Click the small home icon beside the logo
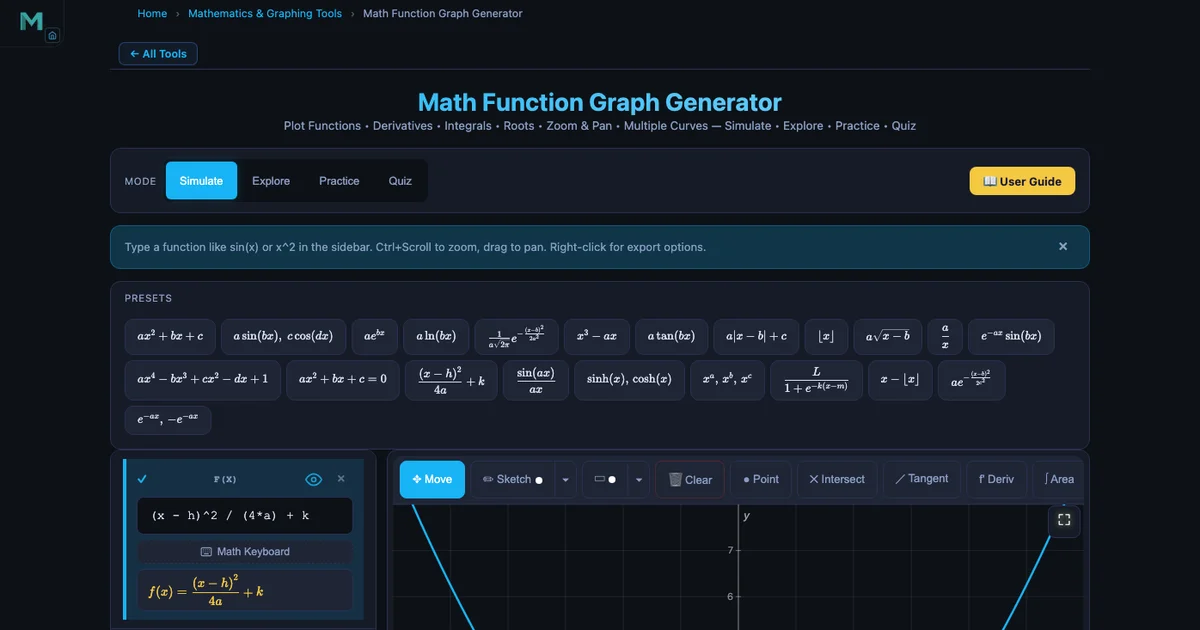The width and height of the screenshot is (1200, 630). (53, 36)
